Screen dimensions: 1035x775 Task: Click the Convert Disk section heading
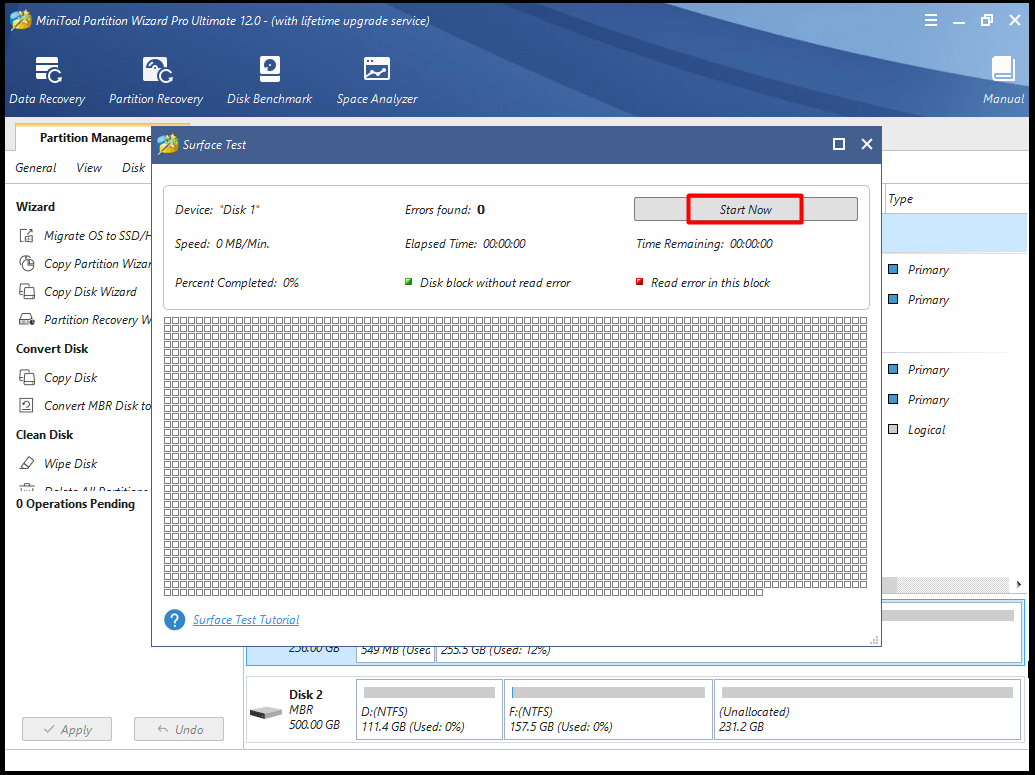click(x=52, y=349)
